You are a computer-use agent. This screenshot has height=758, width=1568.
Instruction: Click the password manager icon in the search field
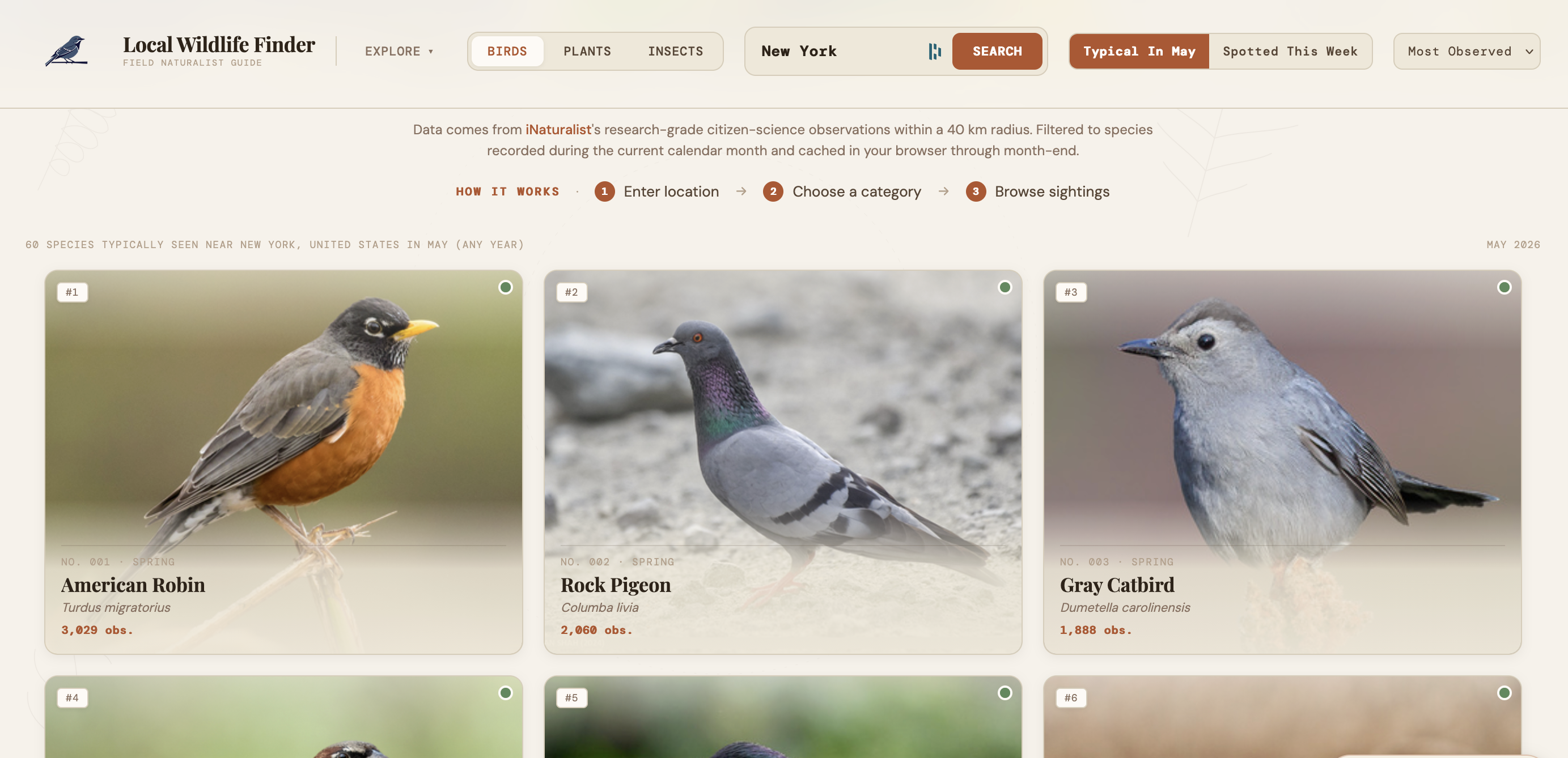pos(934,52)
